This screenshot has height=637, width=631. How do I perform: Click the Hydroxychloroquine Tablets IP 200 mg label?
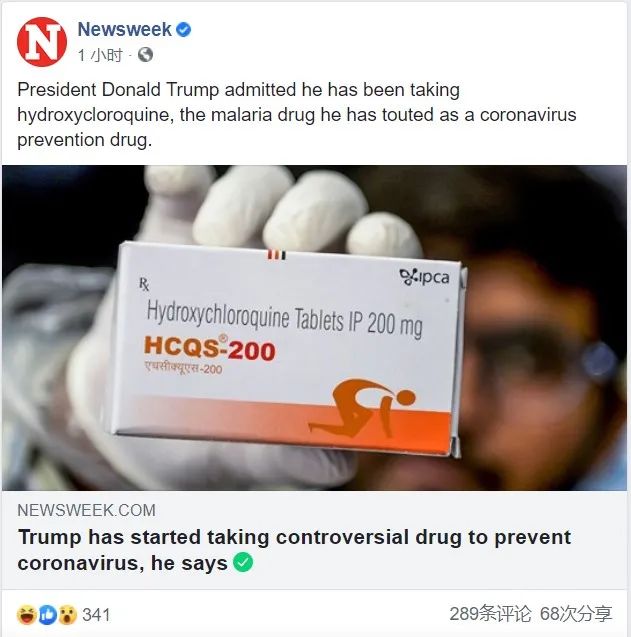(284, 320)
